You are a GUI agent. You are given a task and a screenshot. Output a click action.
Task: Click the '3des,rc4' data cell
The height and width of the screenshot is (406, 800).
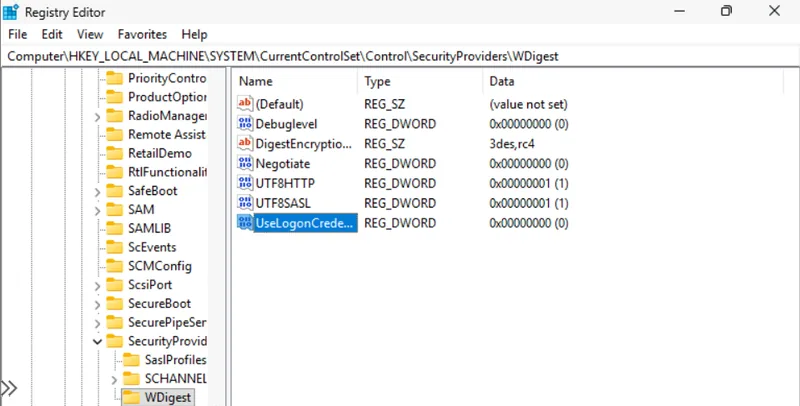click(512, 144)
